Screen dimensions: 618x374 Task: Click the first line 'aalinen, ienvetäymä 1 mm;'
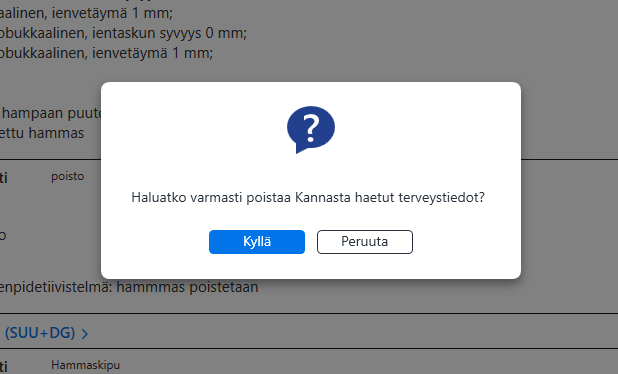(x=86, y=13)
